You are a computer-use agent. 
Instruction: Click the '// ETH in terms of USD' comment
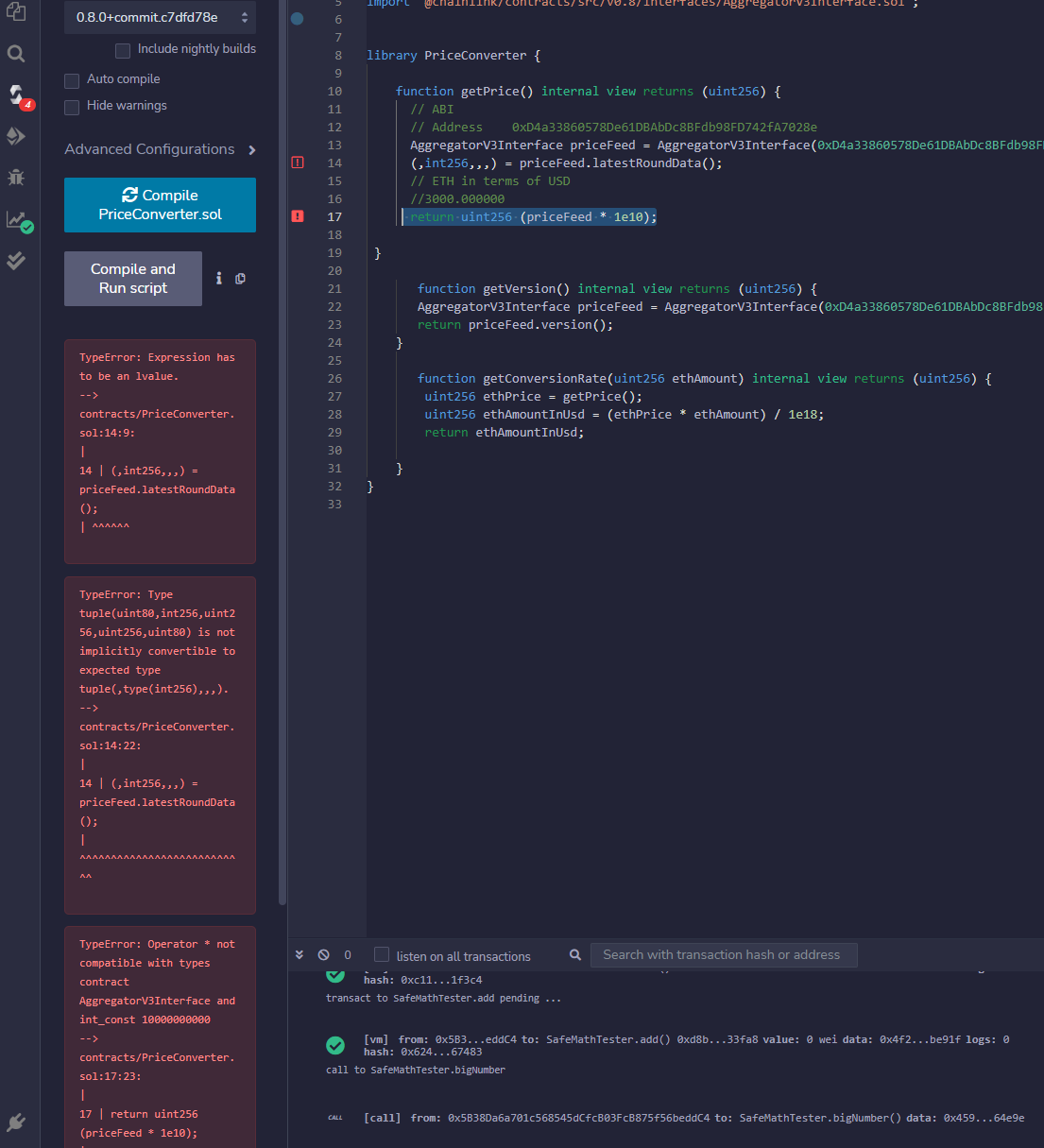click(490, 180)
